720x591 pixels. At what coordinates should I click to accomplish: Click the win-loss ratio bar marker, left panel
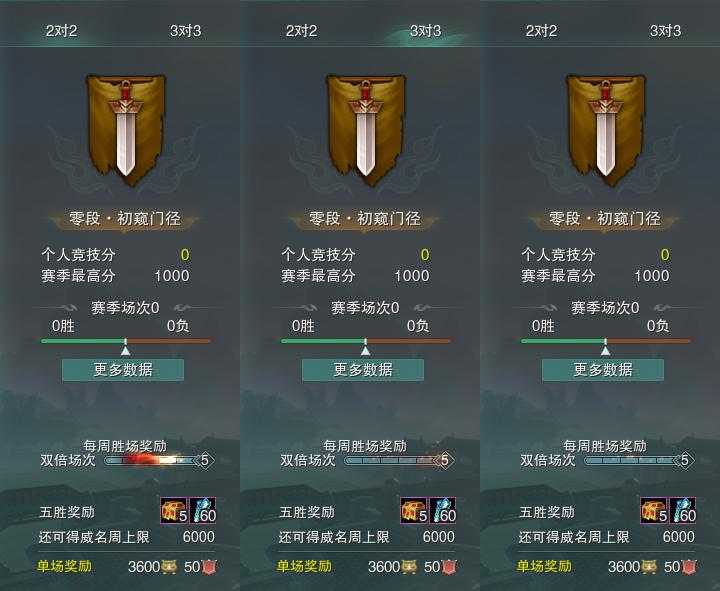click(125, 348)
